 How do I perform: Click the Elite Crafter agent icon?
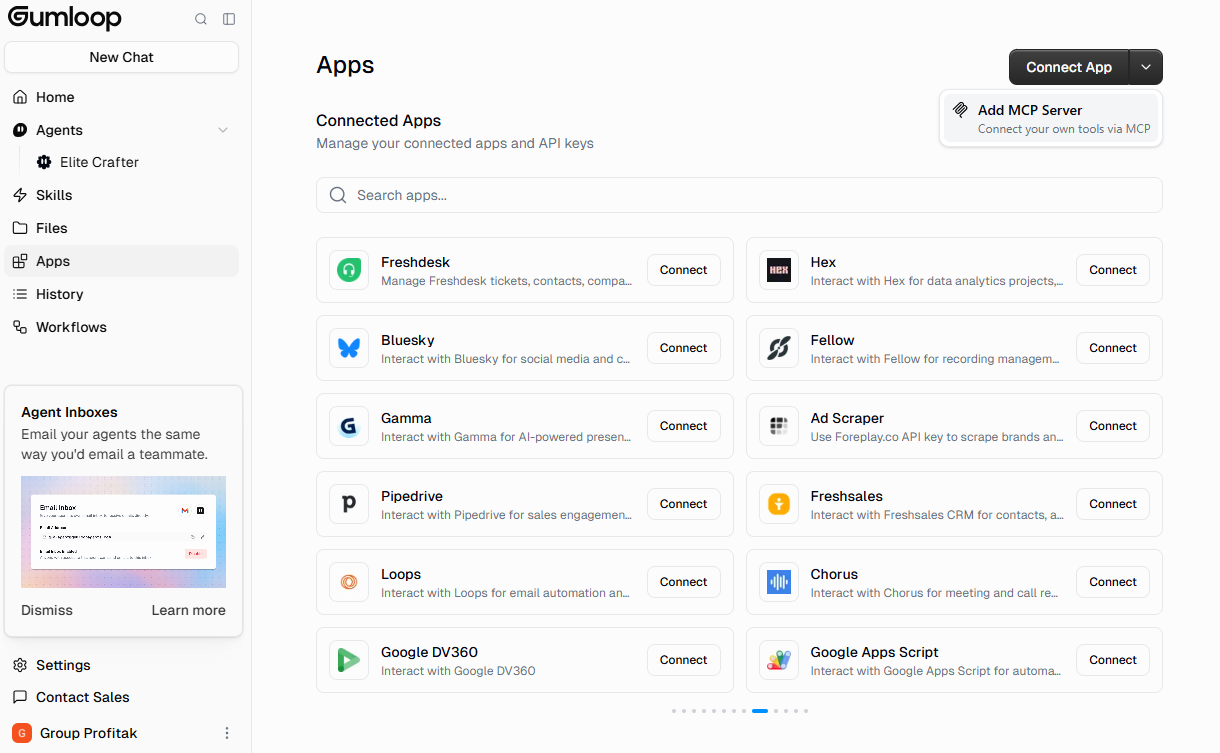click(x=44, y=162)
